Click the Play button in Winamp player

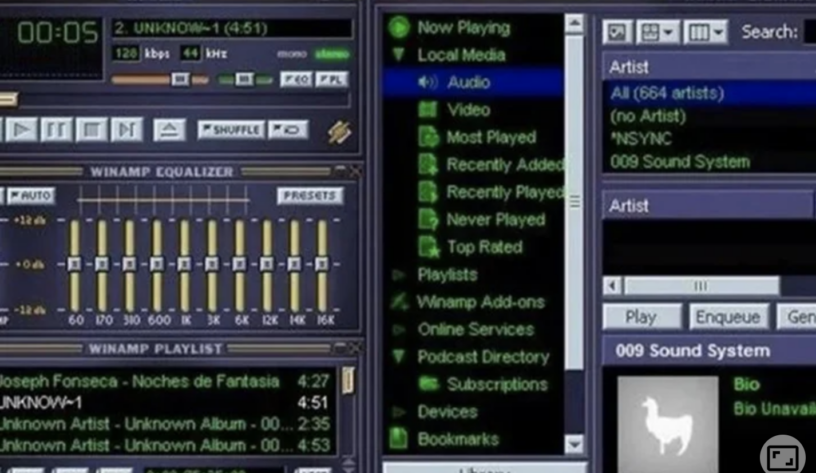tap(22, 129)
